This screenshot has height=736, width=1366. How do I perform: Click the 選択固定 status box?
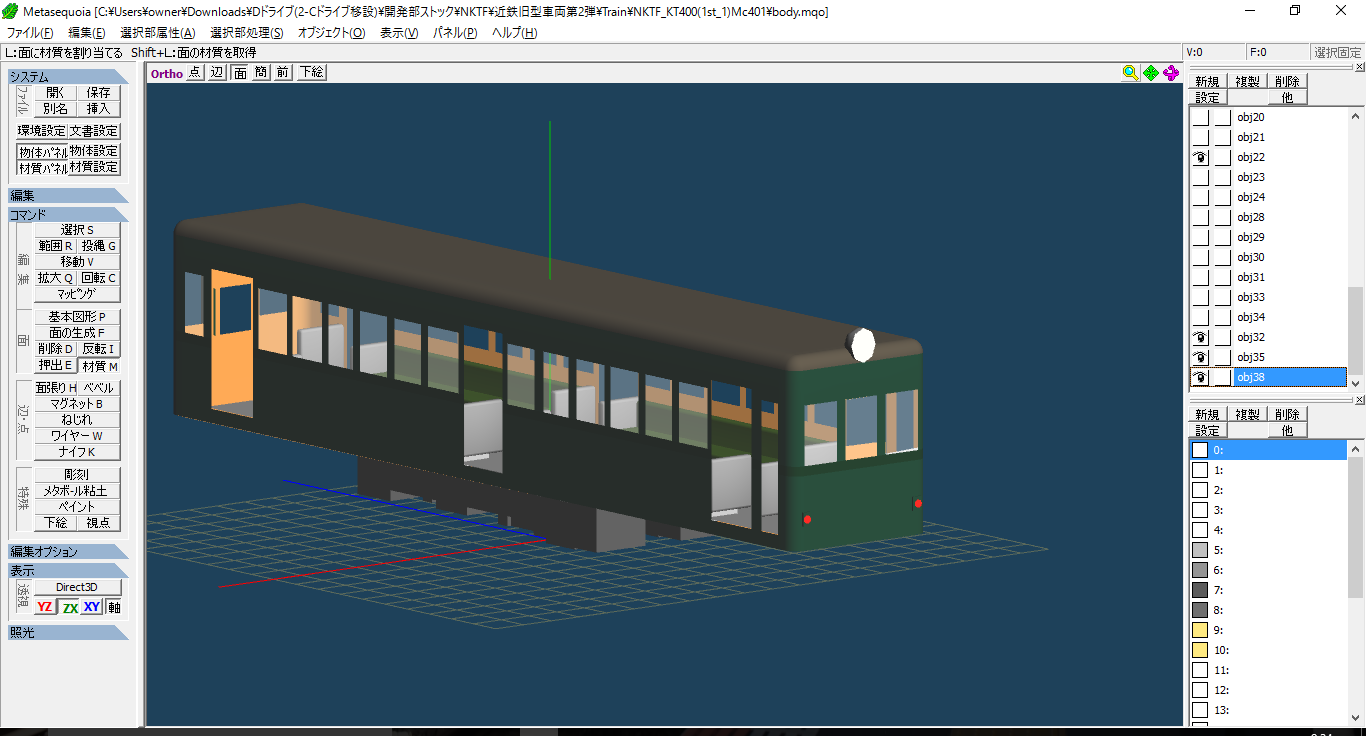(x=1337, y=52)
